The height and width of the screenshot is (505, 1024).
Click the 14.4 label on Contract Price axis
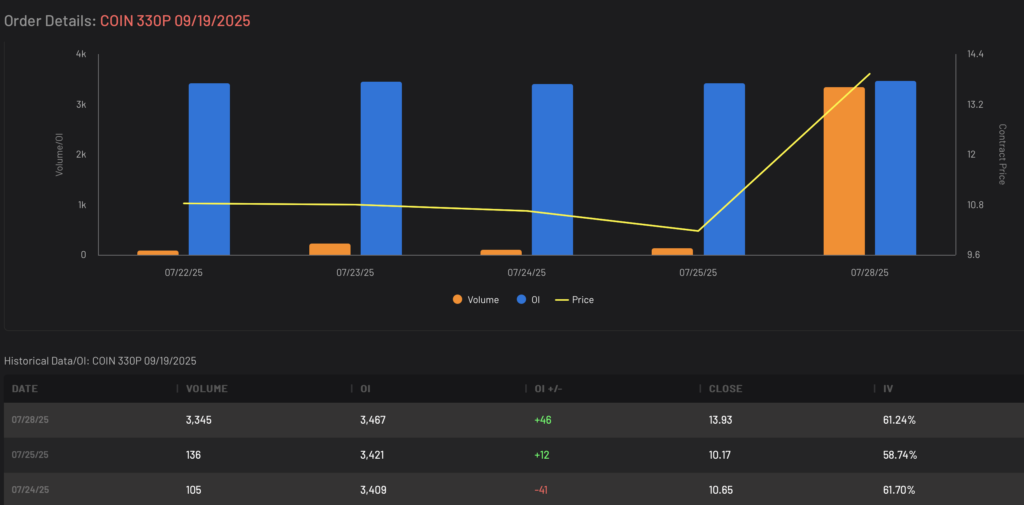tap(975, 55)
